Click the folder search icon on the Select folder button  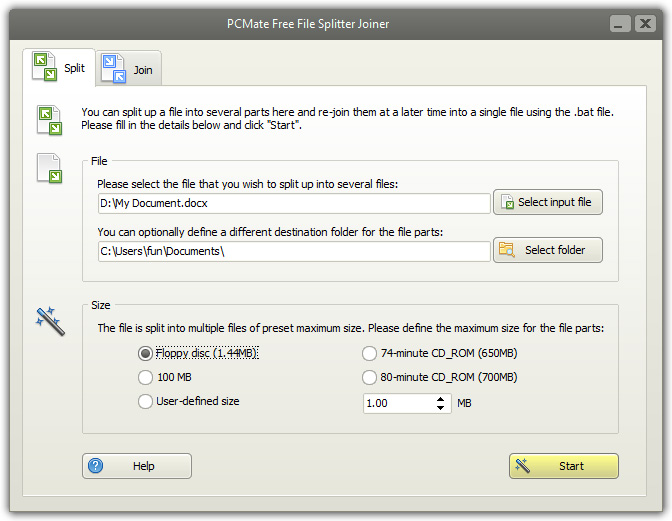coord(507,250)
